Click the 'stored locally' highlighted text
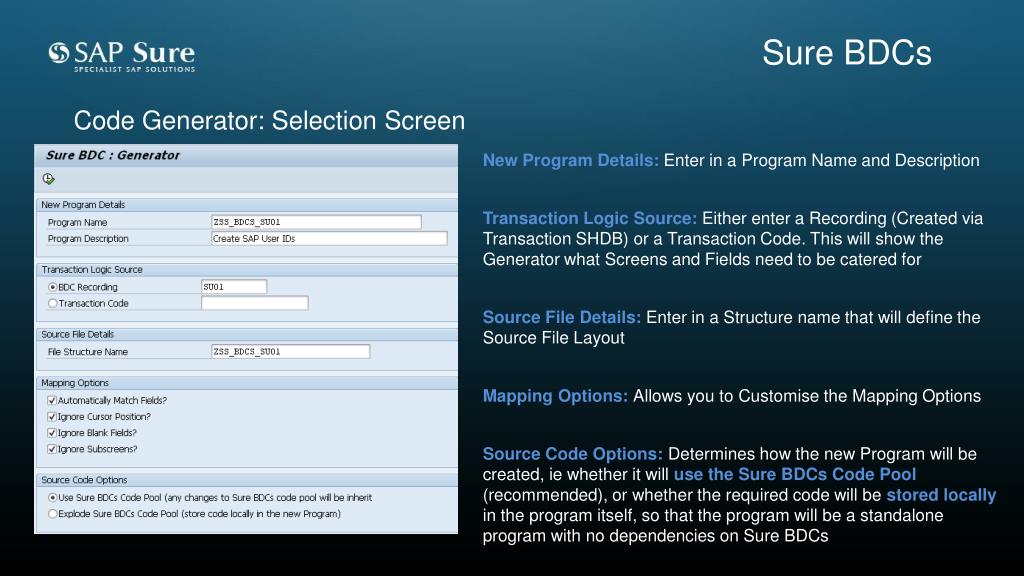The width and height of the screenshot is (1024, 576). (941, 495)
